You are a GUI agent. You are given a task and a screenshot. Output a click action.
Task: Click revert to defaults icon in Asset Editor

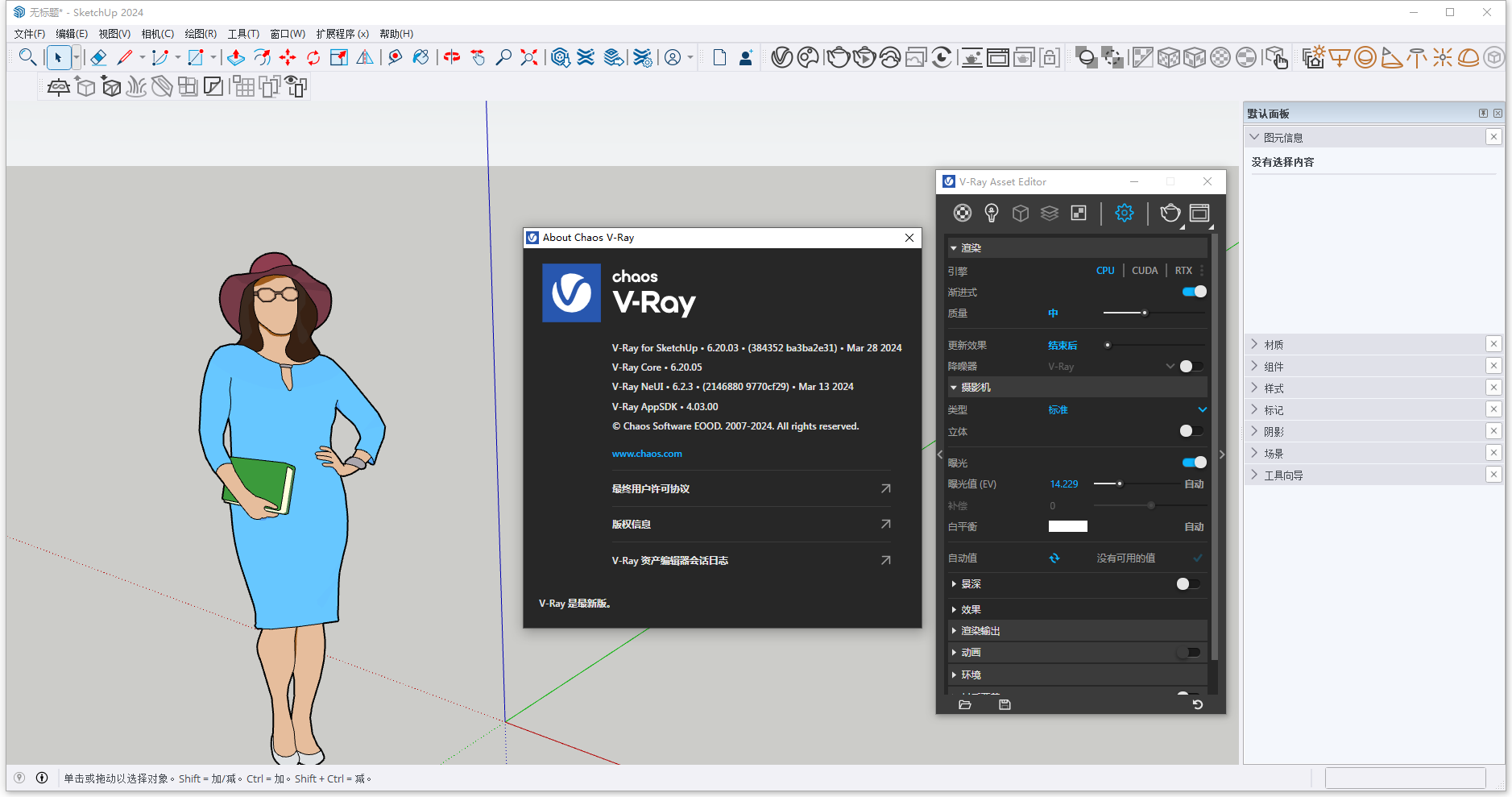(1198, 704)
